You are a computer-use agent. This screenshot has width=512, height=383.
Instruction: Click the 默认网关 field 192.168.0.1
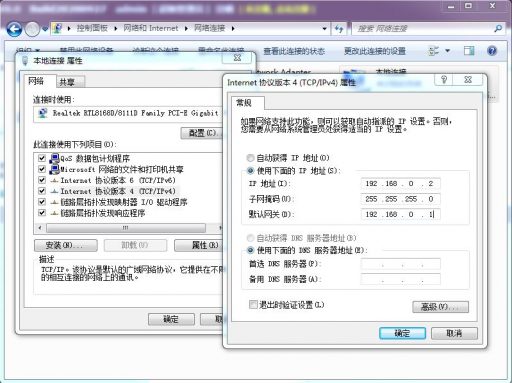point(400,214)
